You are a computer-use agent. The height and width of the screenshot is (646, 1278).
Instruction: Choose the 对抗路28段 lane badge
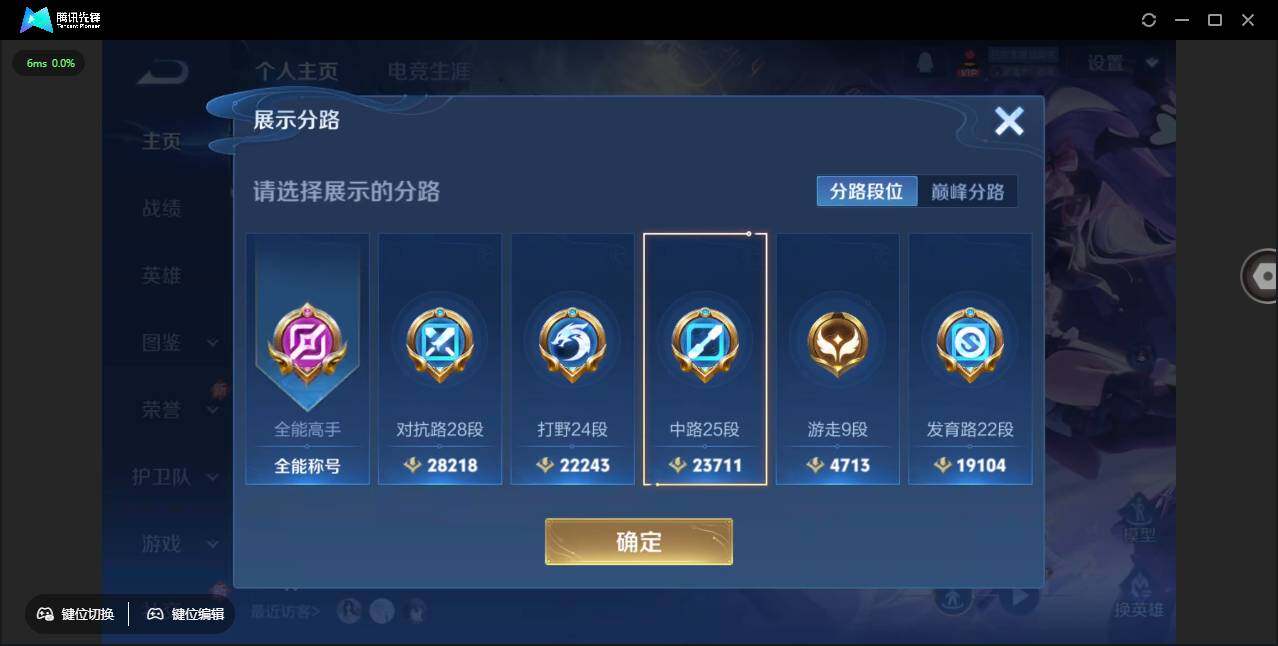click(x=440, y=359)
